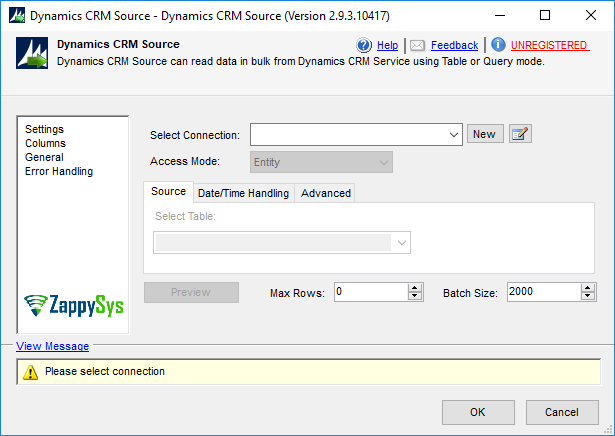Decrease Max Rows with down arrow

coord(415,296)
